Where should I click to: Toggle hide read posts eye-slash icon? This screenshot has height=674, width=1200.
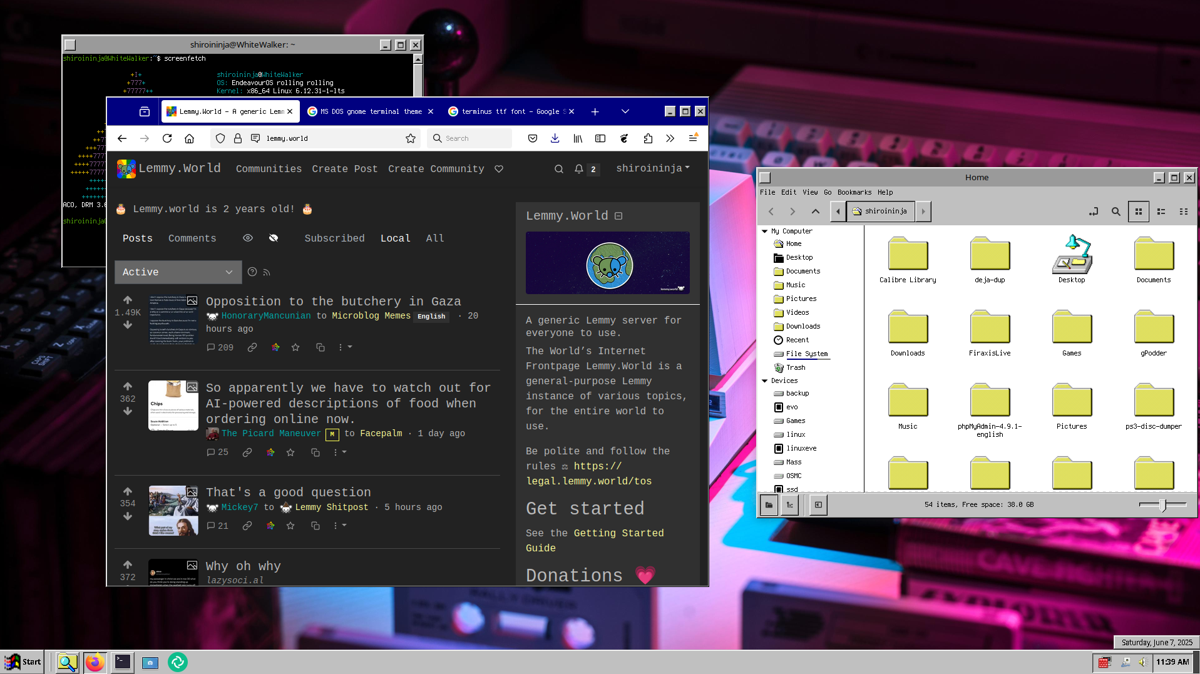point(273,239)
